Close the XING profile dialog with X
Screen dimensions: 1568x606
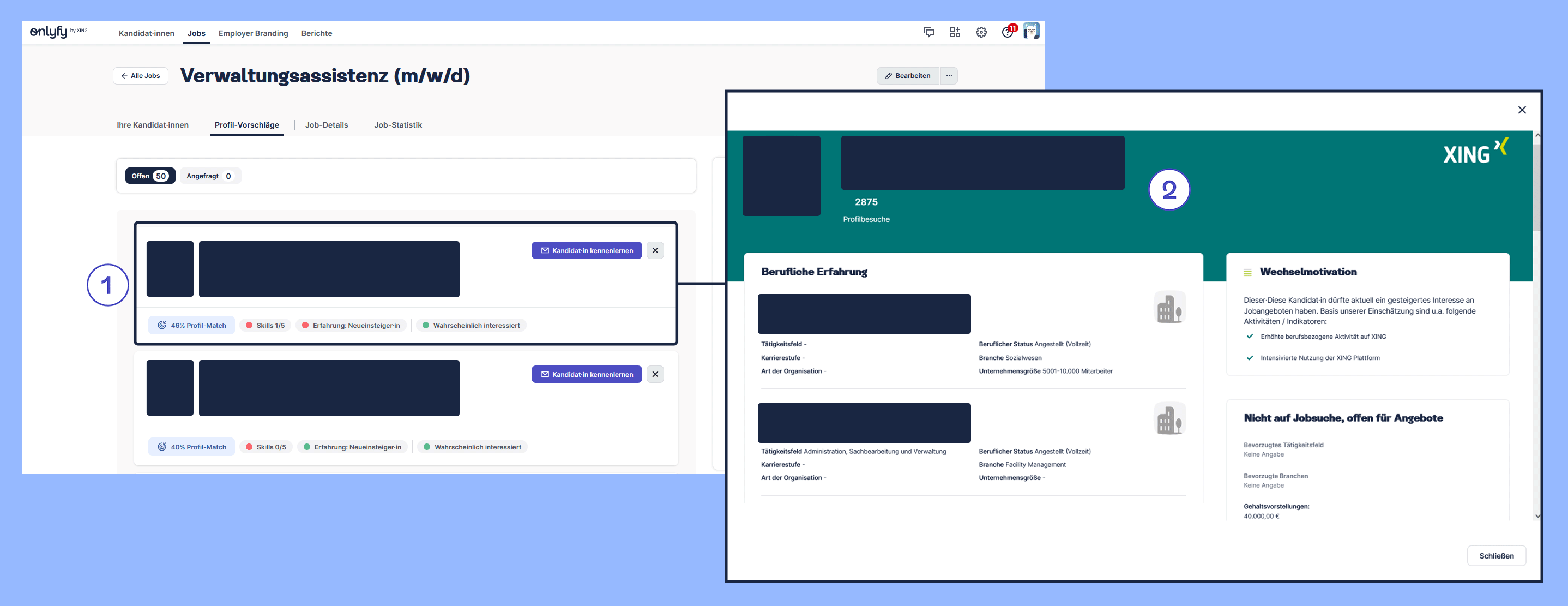coord(1521,110)
